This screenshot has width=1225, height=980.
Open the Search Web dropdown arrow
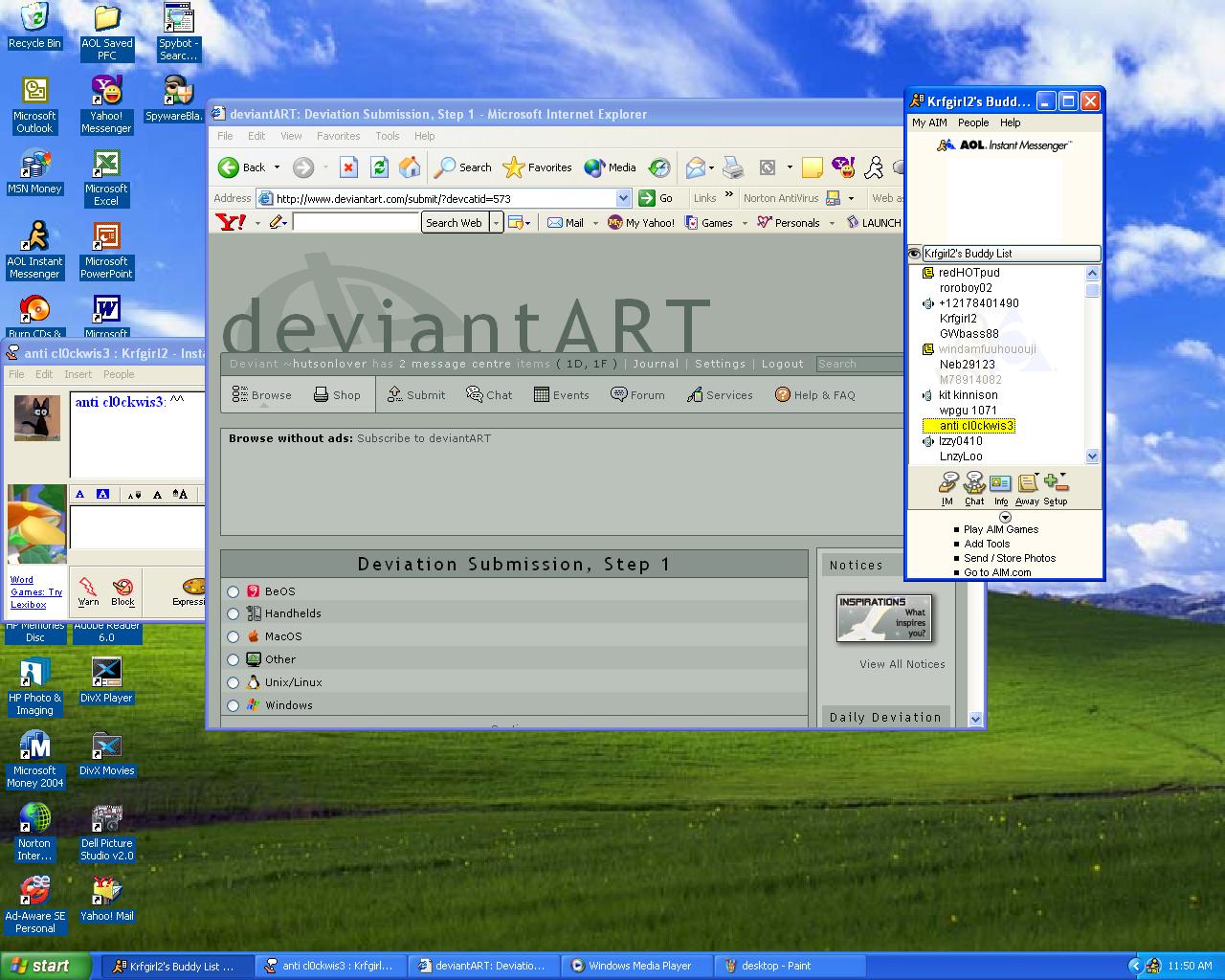496,223
